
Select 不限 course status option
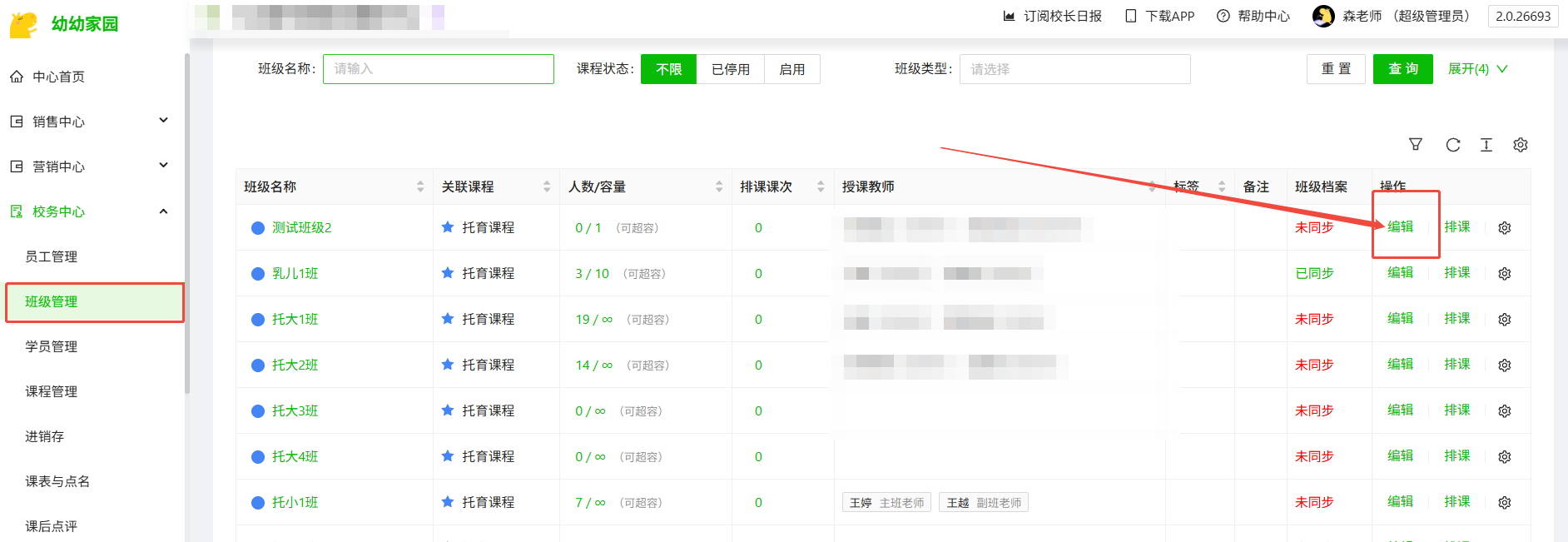[668, 69]
